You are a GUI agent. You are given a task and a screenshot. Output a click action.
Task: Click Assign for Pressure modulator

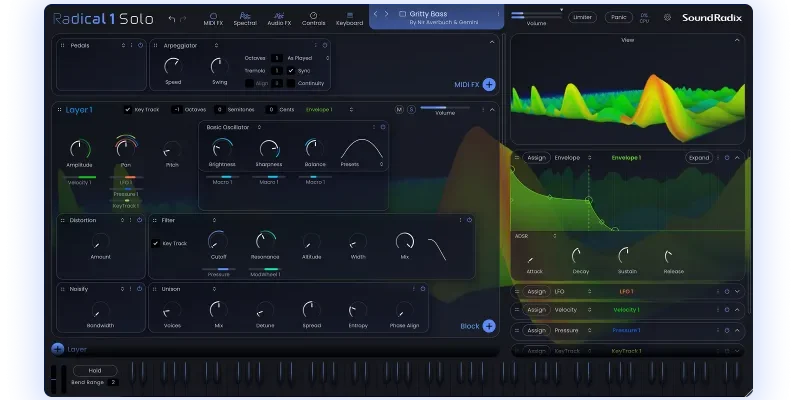pos(537,330)
